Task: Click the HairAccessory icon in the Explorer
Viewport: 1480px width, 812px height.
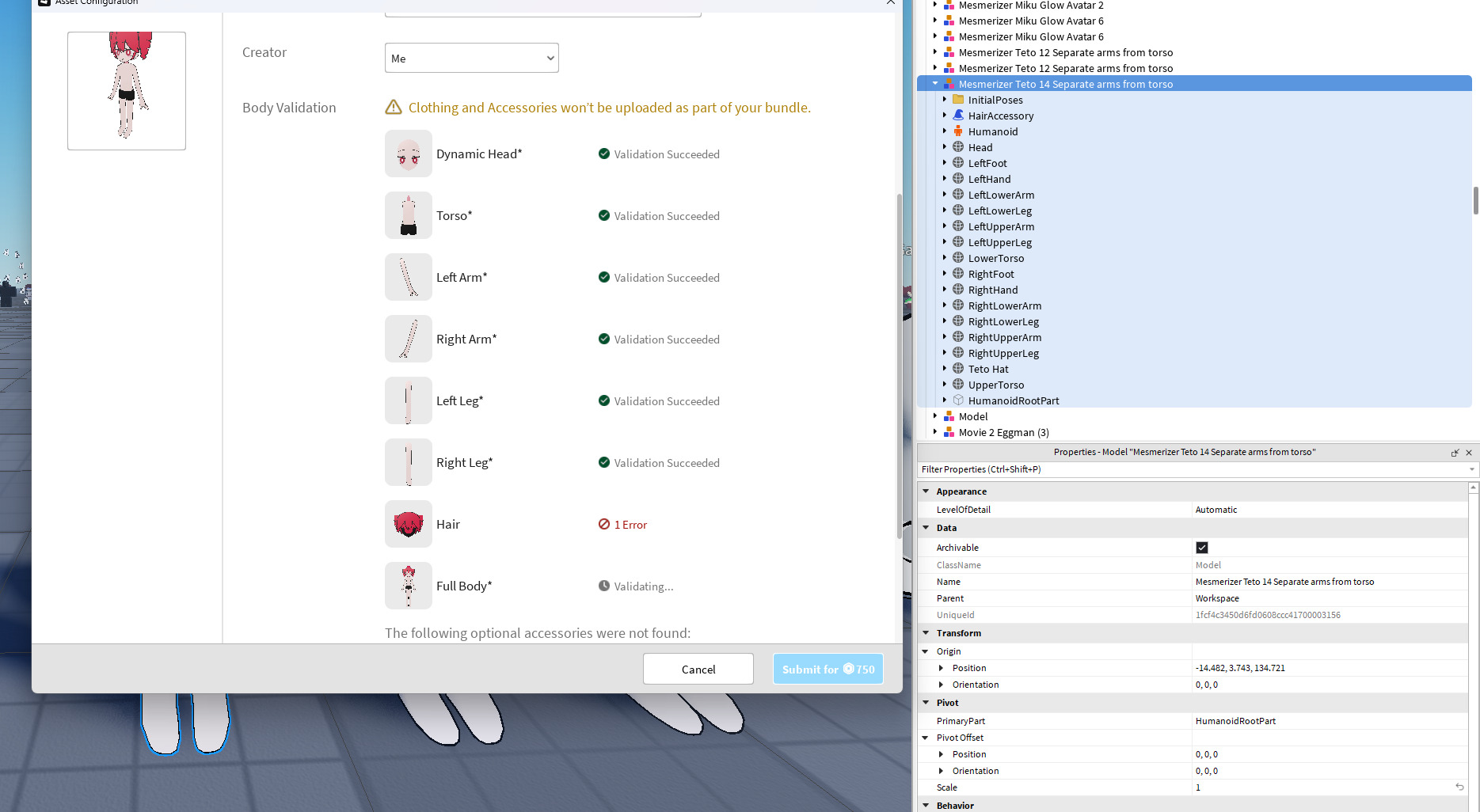Action: click(x=958, y=116)
